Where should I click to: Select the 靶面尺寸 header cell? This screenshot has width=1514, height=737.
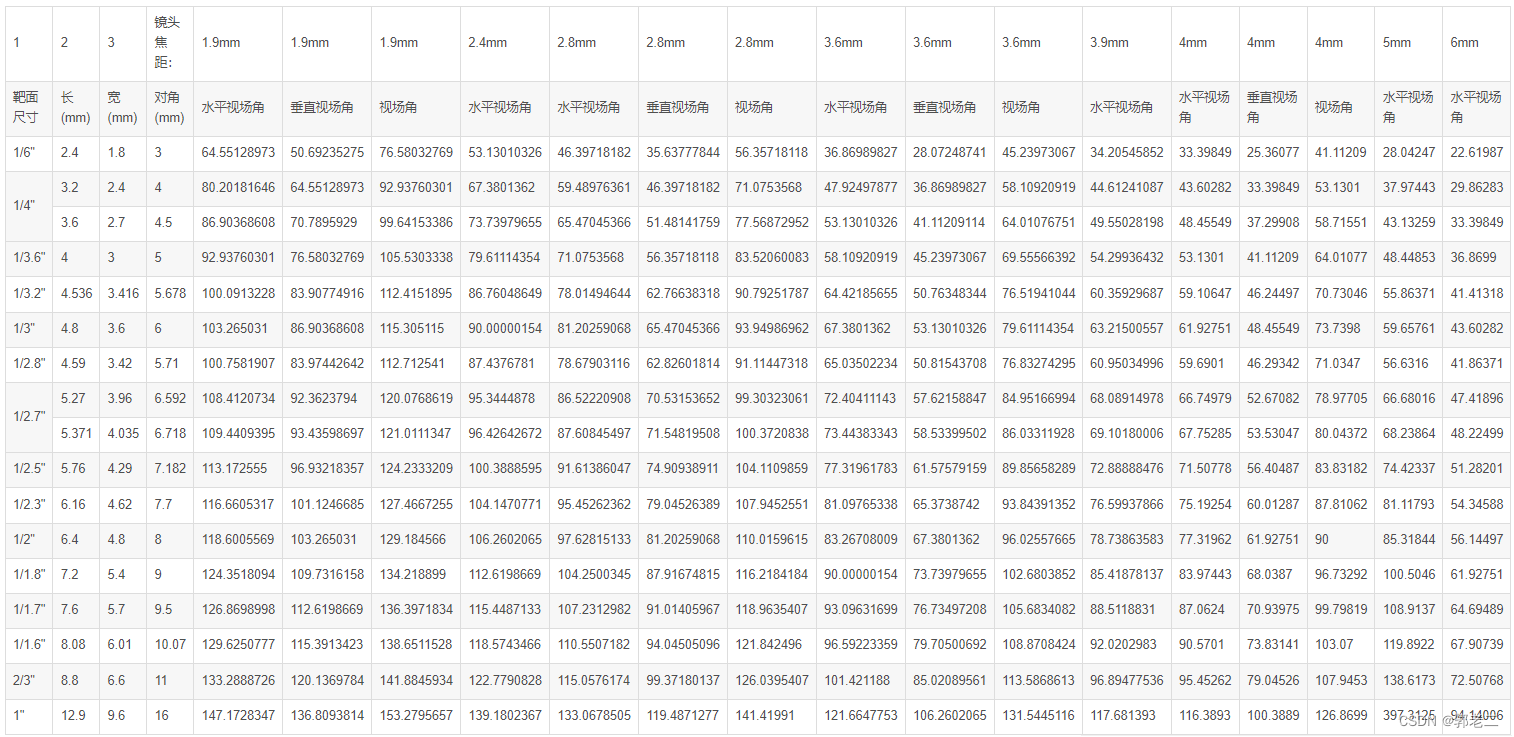[x=28, y=107]
